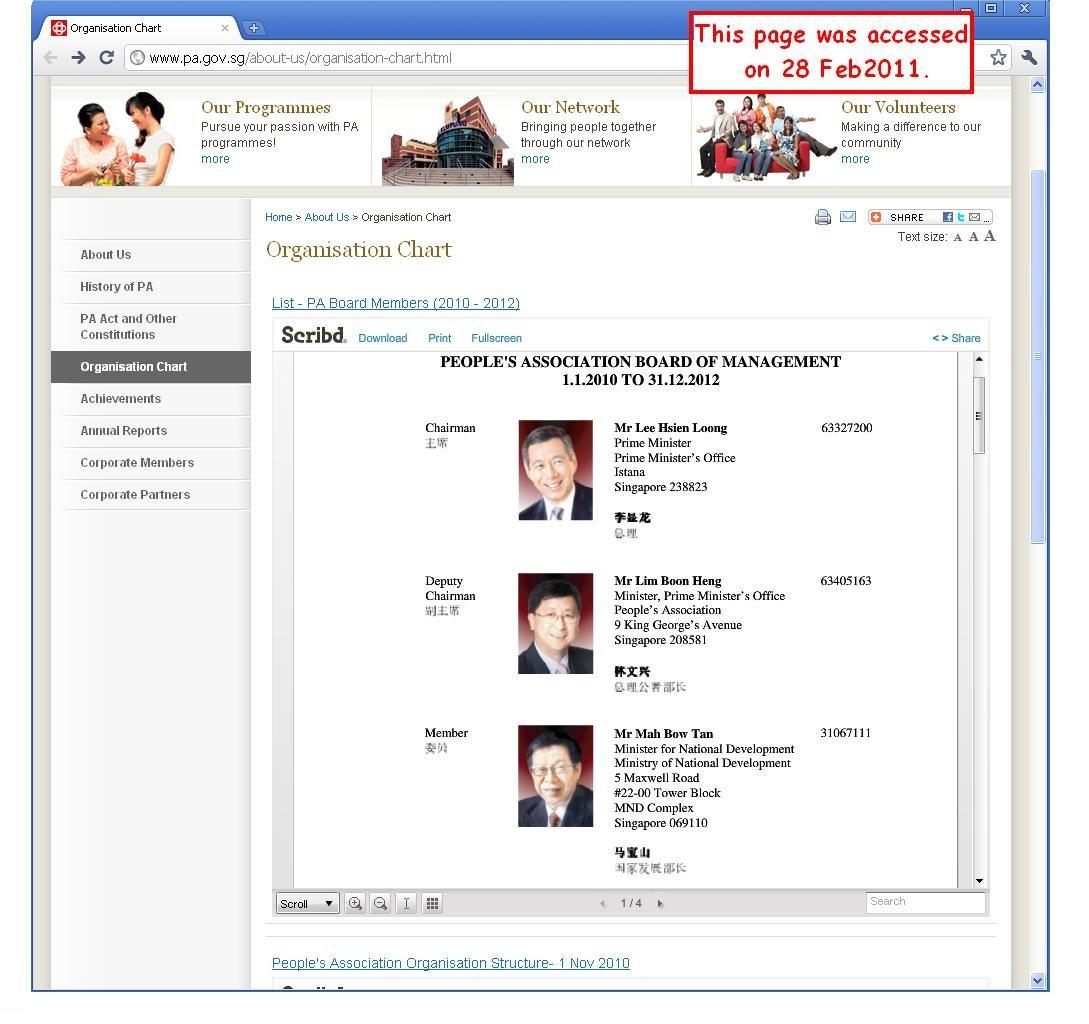
Task: Click the browser page scrollbar thumb
Action: 1038,356
